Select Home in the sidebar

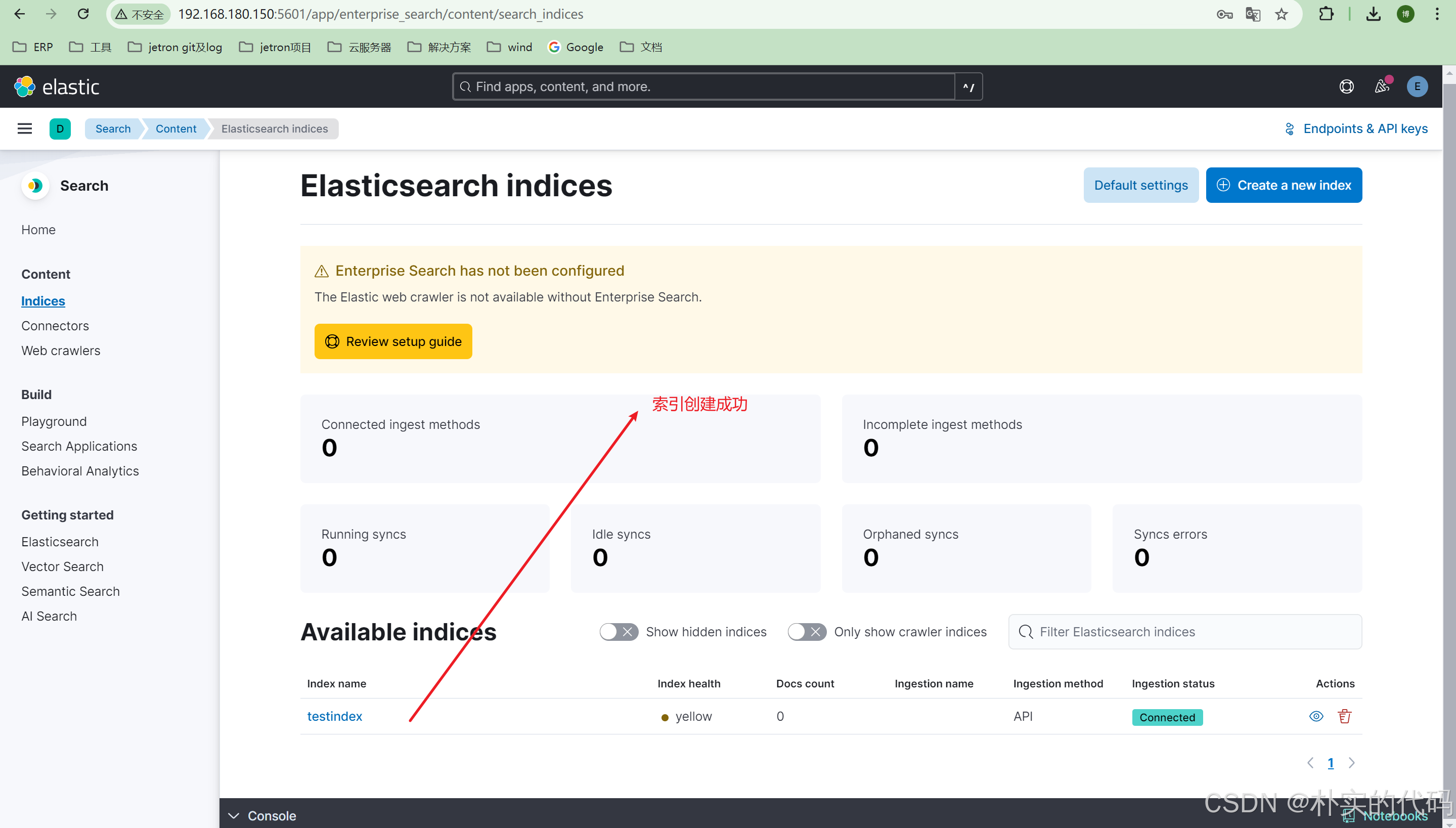38,230
